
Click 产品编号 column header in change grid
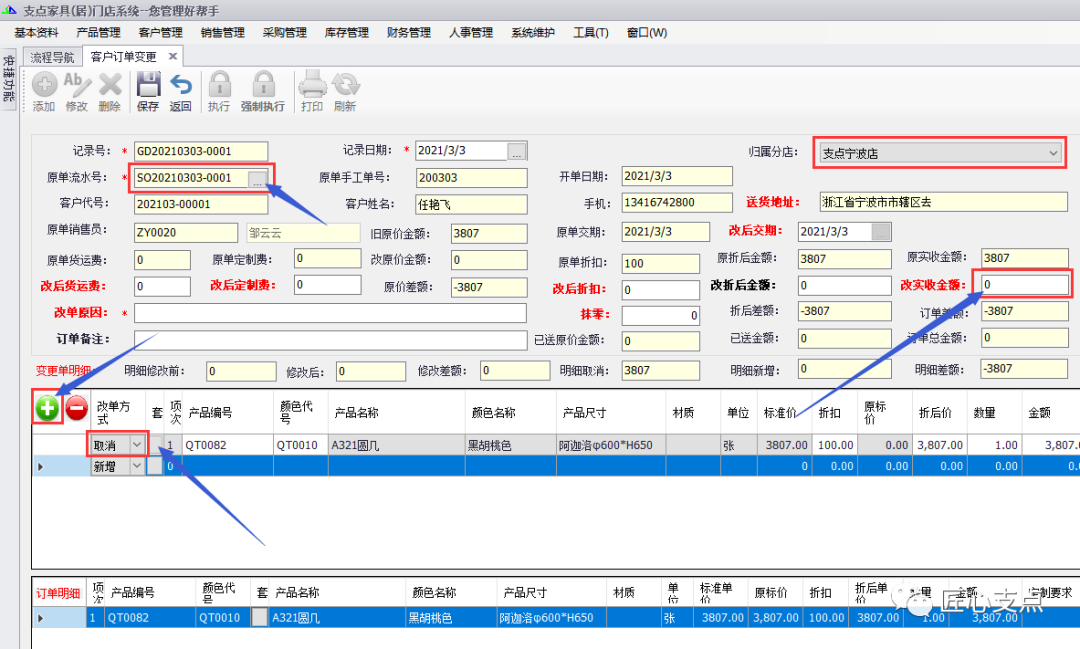pyautogui.click(x=227, y=413)
